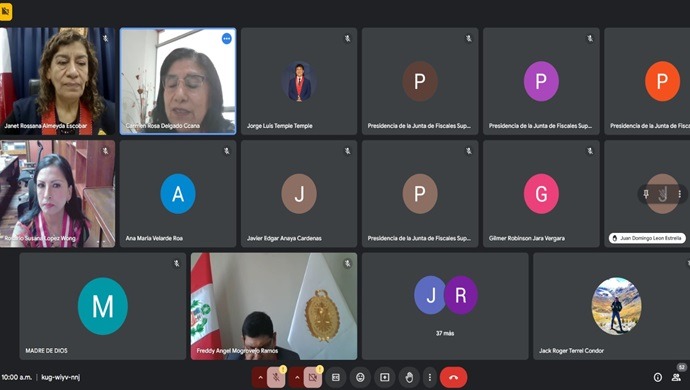Open video settings chevron beside camera
690x390 pixels.
point(297,377)
